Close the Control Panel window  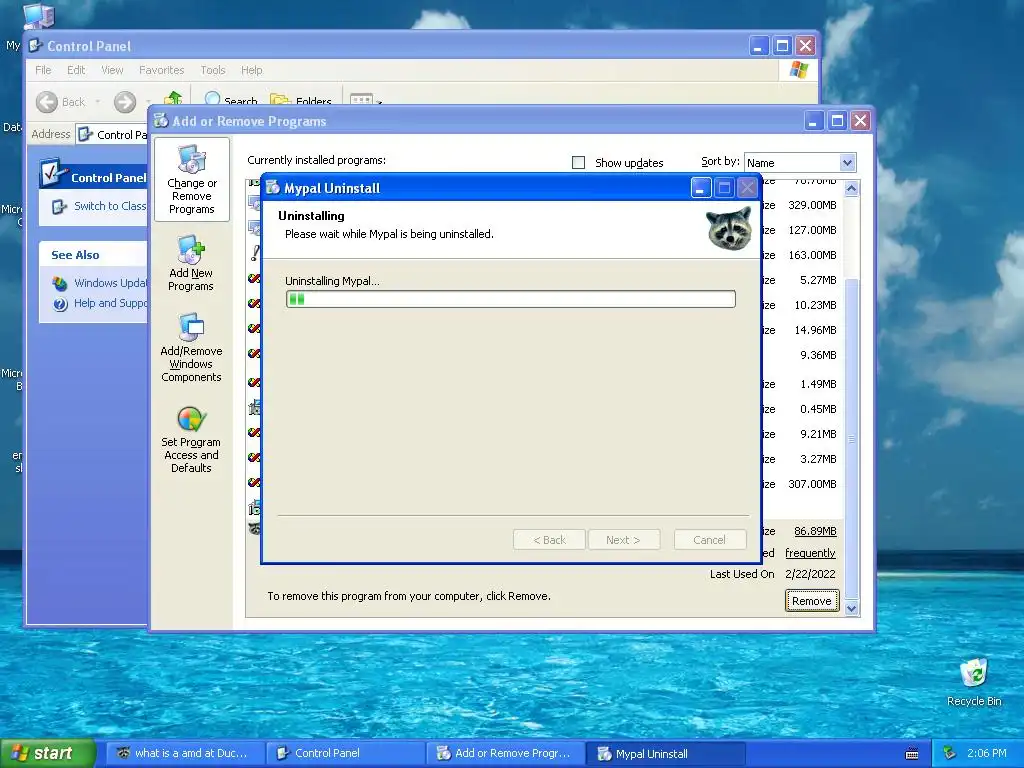(806, 46)
